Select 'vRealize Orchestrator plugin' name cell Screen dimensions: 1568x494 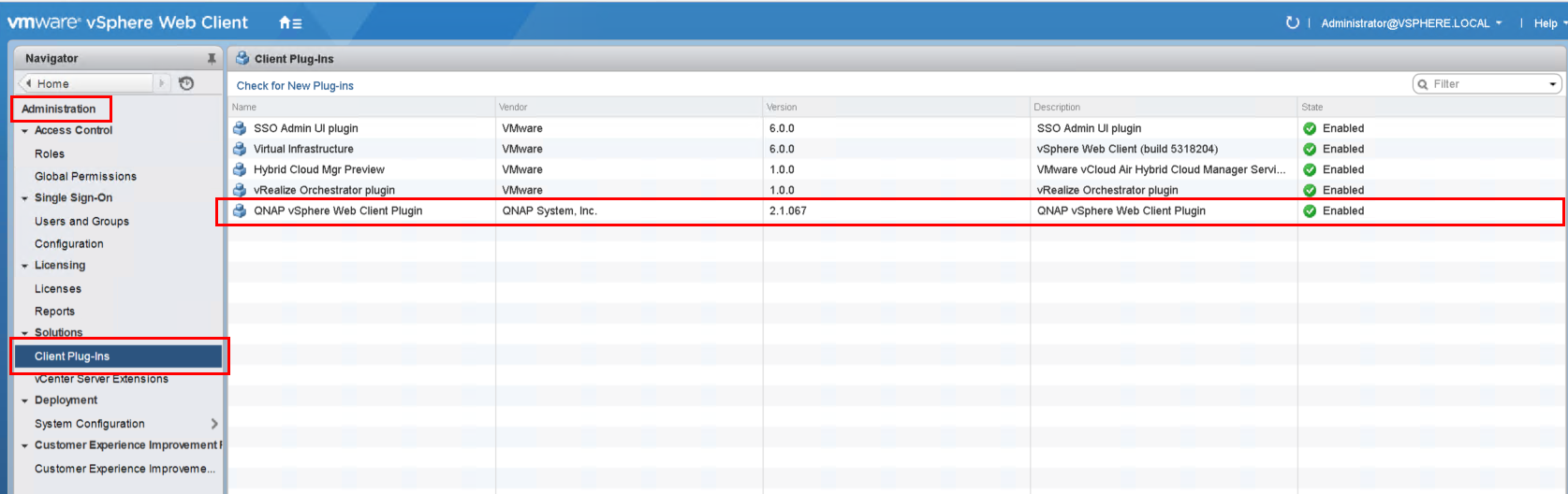(324, 190)
